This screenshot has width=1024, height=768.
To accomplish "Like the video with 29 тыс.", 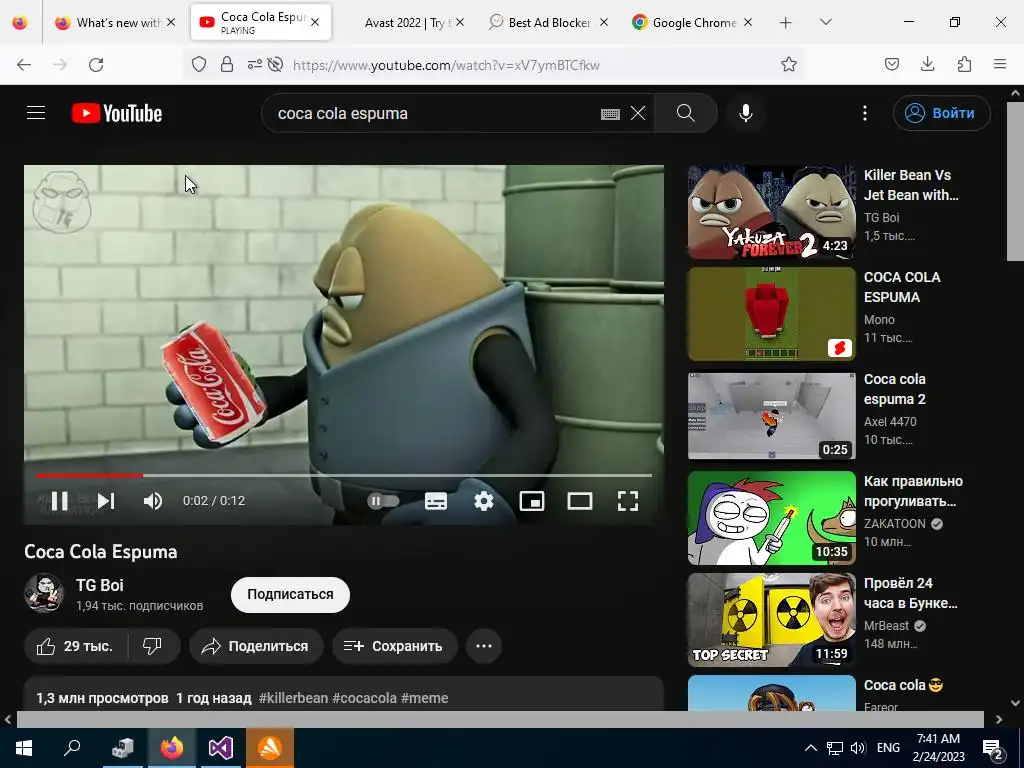I will 75,646.
